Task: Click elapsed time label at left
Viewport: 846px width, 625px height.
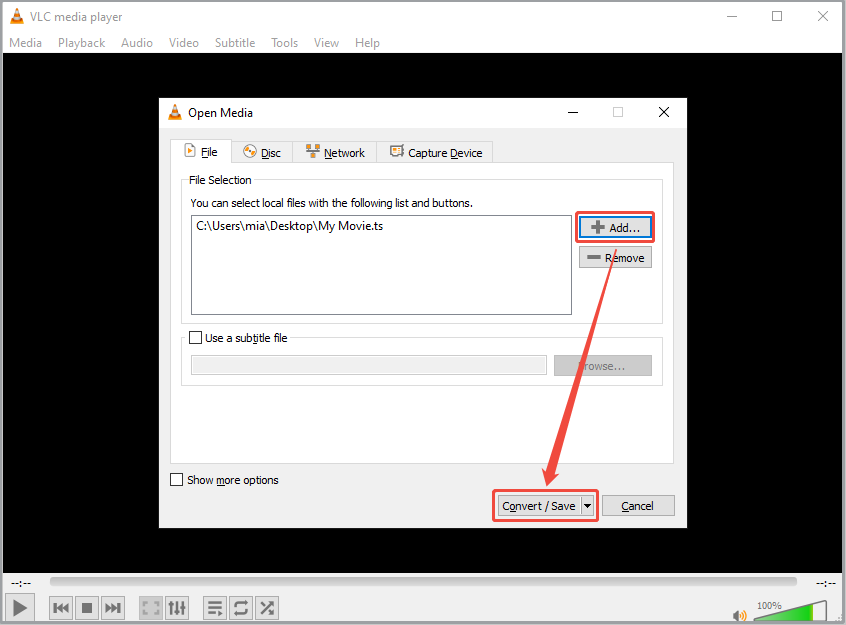Action: click(22, 583)
